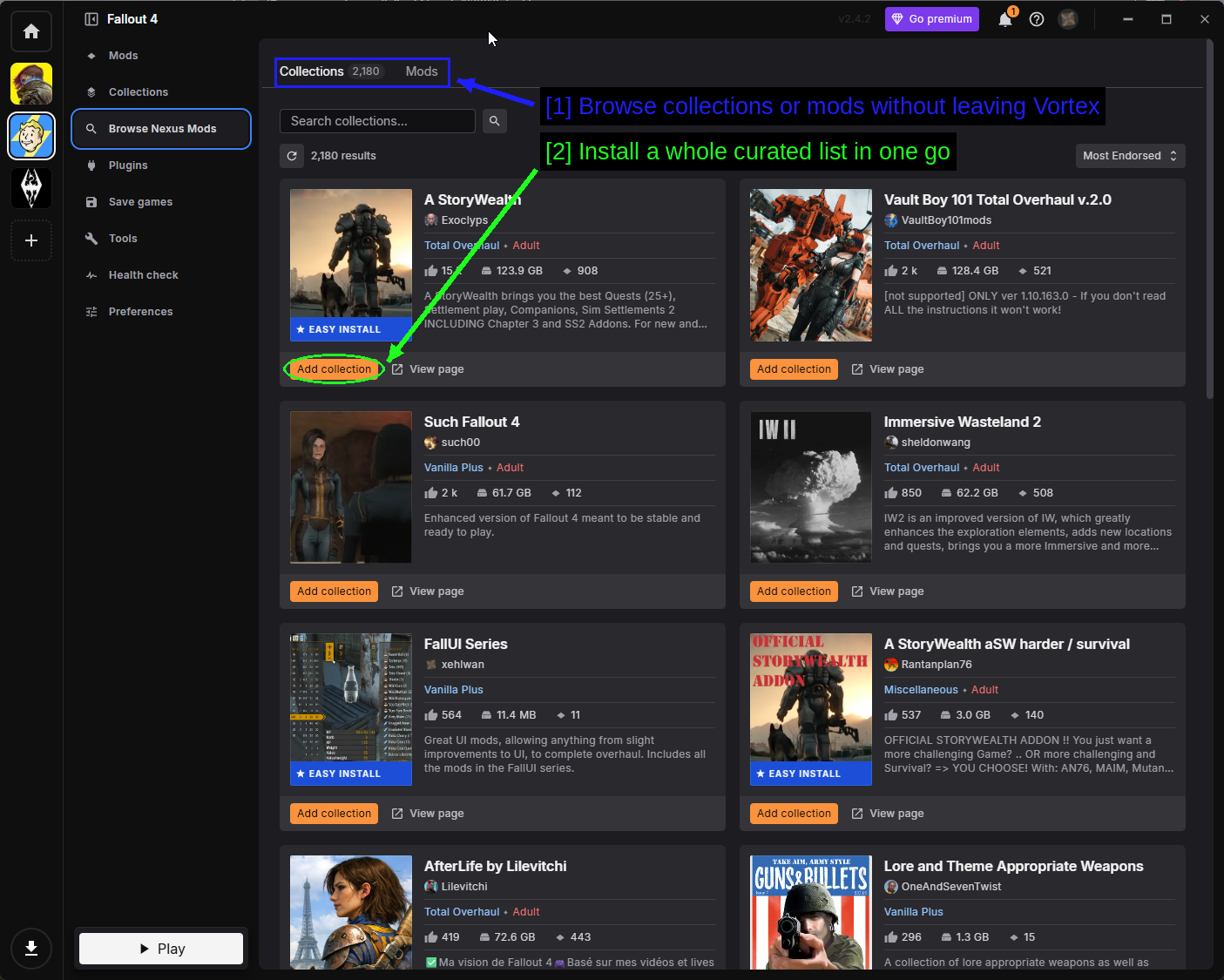Viewport: 1224px width, 980px height.
Task: View page for Such Fallout 4
Action: click(x=428, y=591)
